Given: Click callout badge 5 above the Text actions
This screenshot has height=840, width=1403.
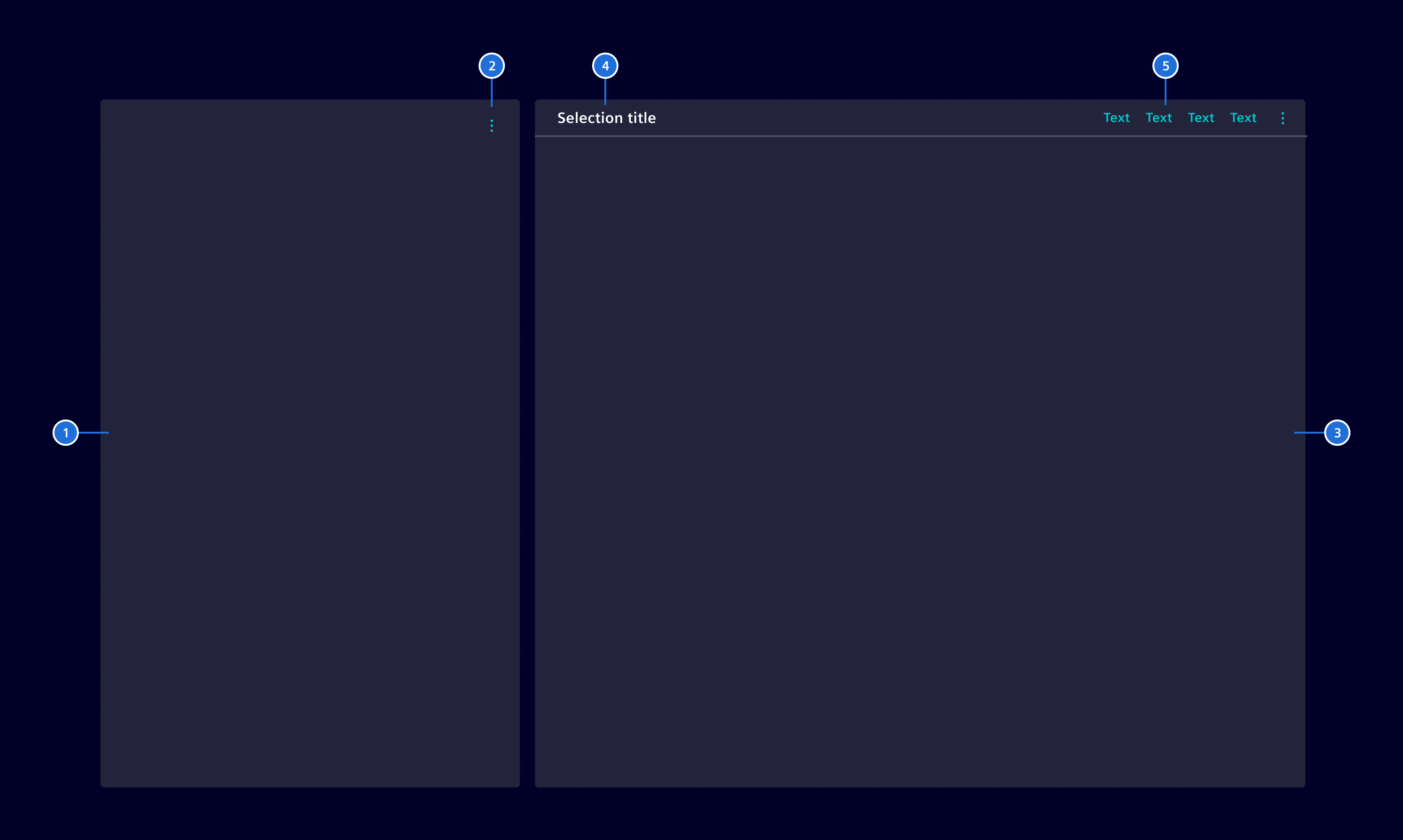Looking at the screenshot, I should tap(1166, 65).
